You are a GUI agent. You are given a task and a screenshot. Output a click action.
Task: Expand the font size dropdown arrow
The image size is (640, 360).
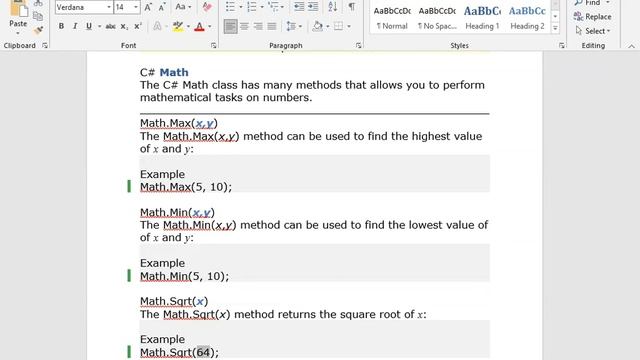point(136,7)
